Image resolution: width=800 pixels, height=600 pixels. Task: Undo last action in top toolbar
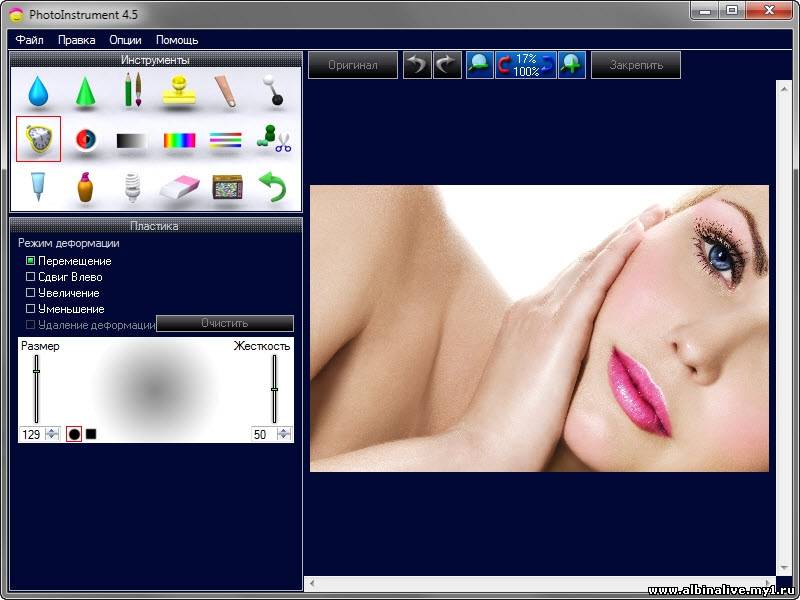(417, 65)
